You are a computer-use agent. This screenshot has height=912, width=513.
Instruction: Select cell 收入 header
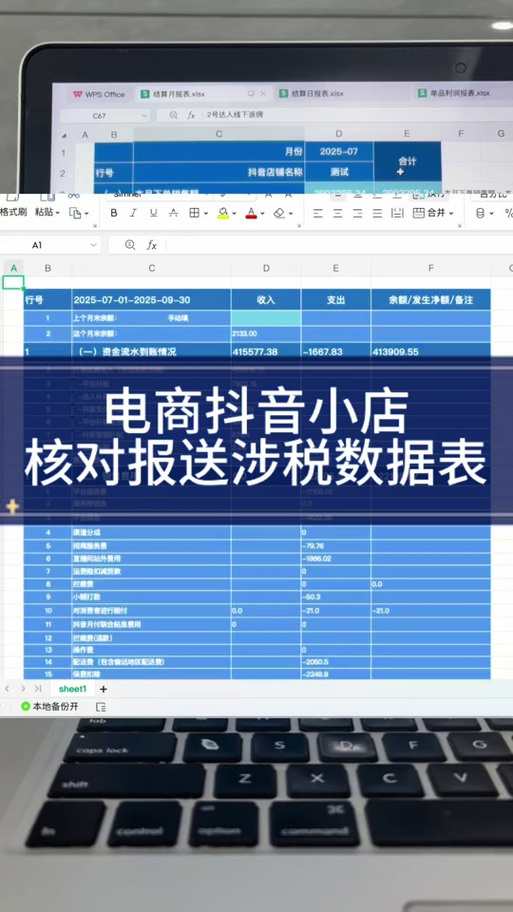[266, 300]
